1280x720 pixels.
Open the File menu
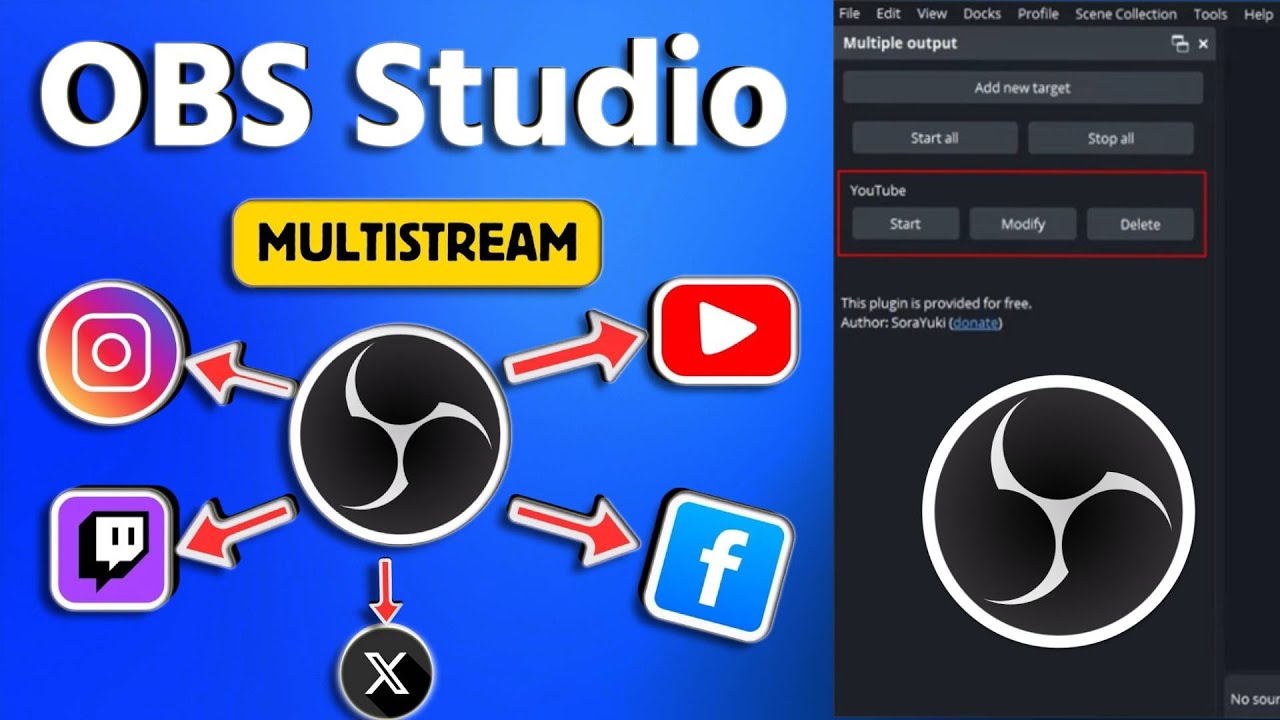pos(849,14)
